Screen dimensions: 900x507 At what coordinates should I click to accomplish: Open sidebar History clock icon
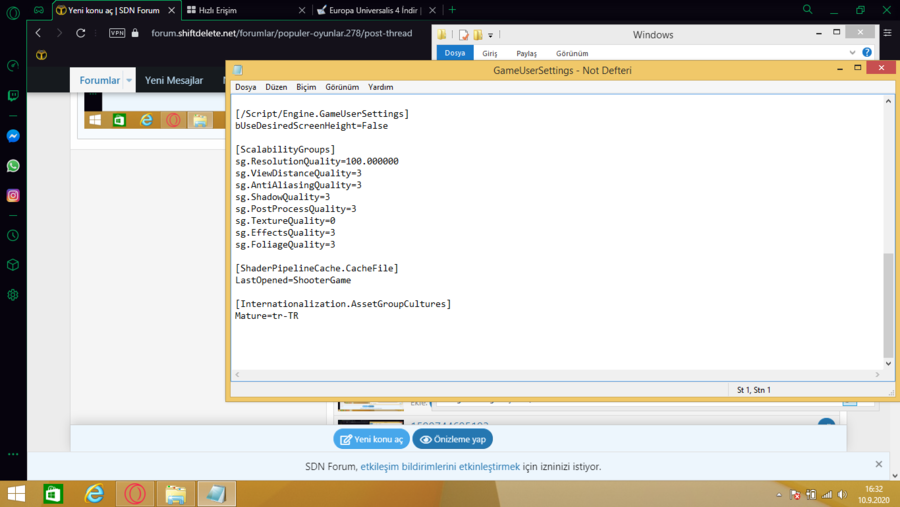click(13, 236)
